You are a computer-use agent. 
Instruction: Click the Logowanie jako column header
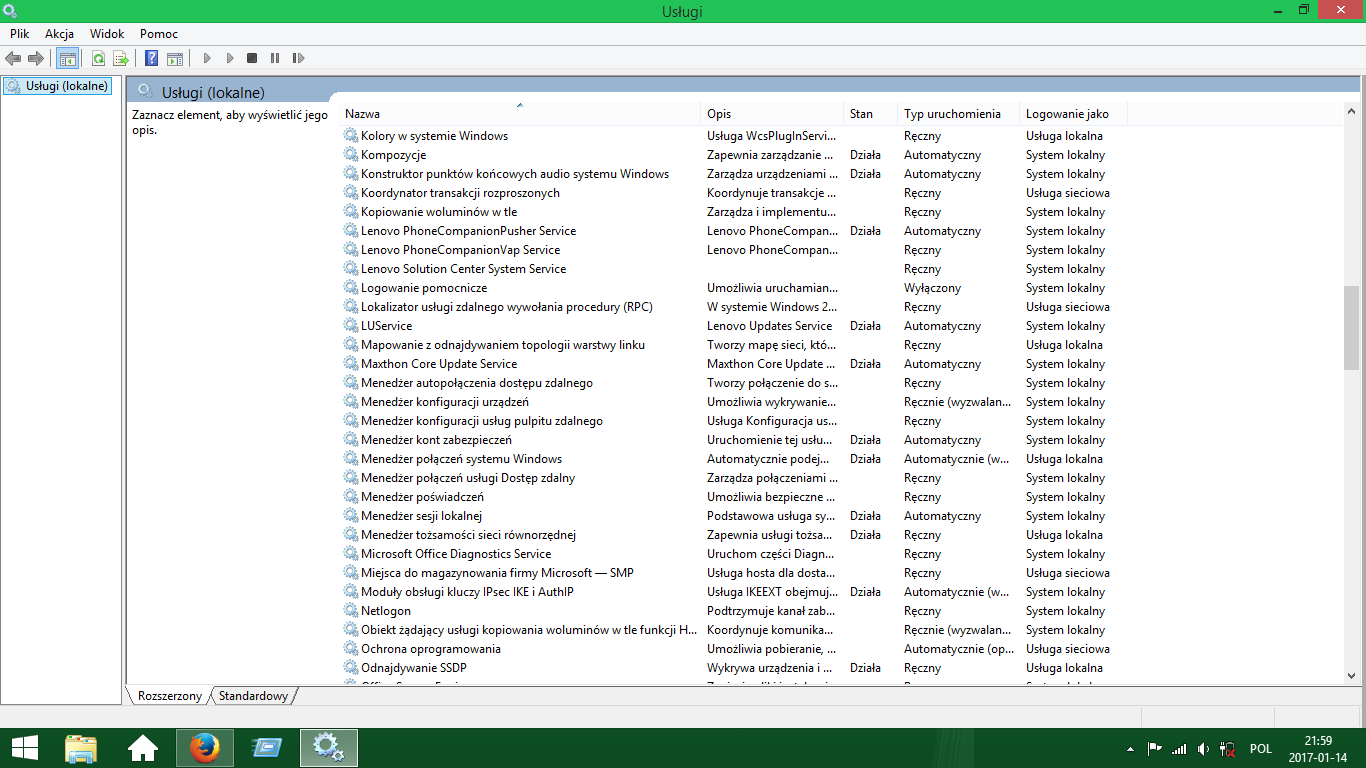point(1074,114)
